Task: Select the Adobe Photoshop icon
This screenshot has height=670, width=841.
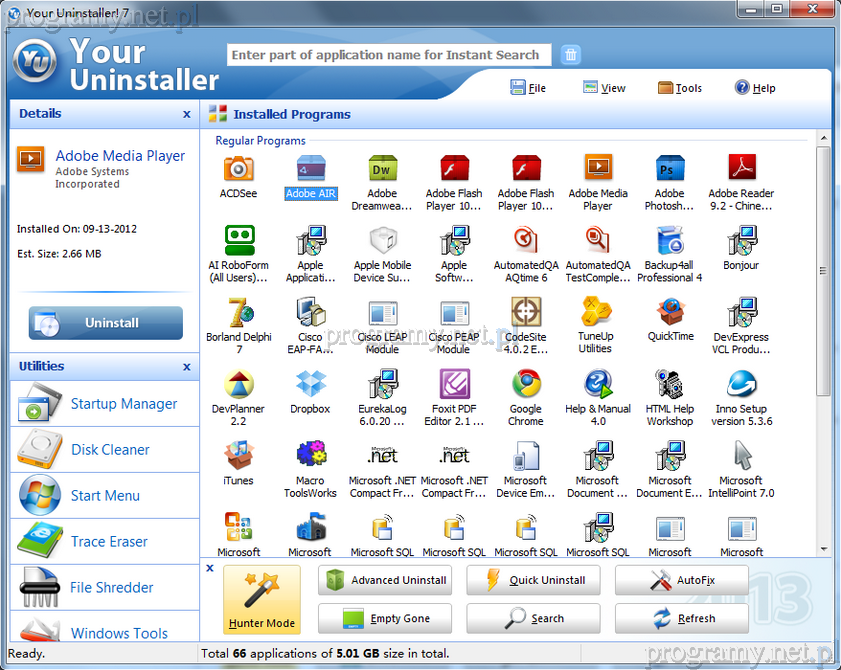Action: tap(670, 169)
